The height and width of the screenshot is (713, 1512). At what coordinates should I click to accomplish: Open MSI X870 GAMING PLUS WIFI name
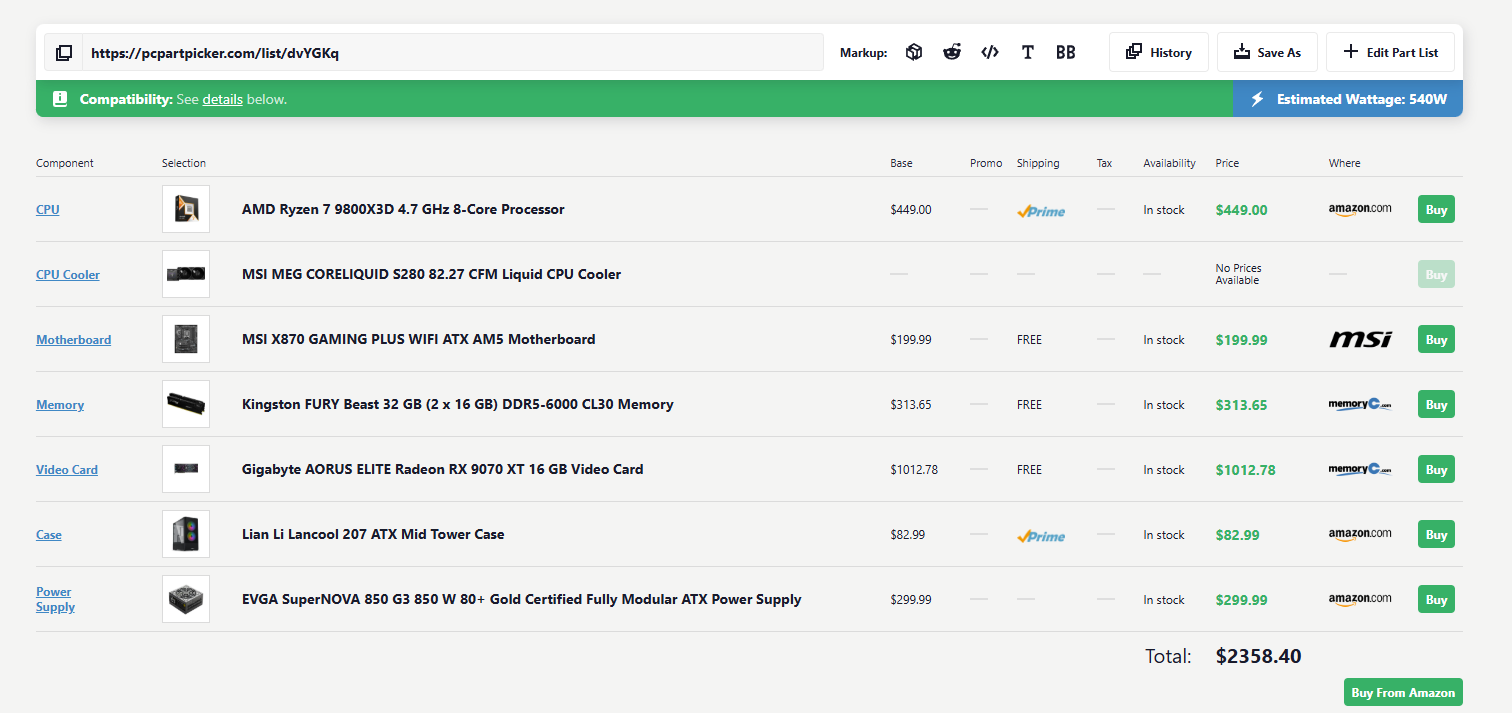coord(419,339)
